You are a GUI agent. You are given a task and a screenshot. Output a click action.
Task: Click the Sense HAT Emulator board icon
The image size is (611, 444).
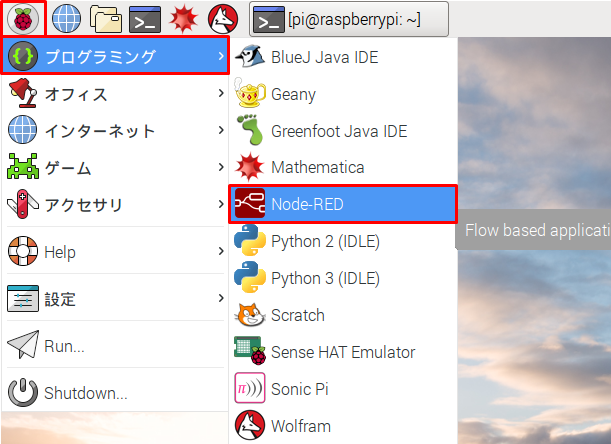point(250,351)
